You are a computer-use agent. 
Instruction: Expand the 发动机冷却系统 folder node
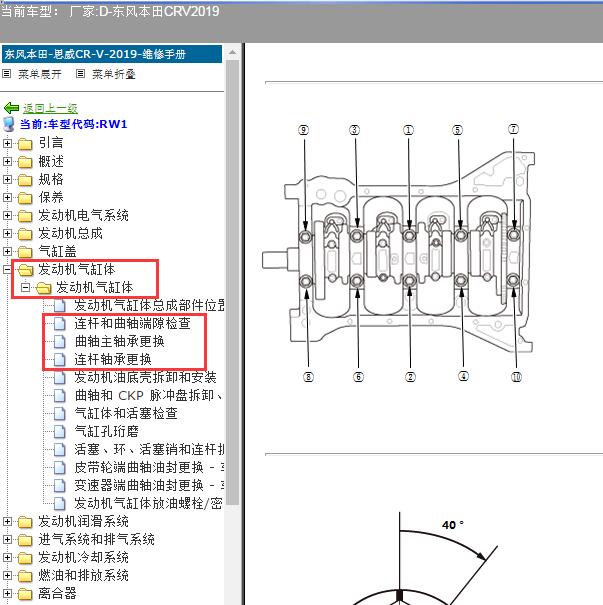7,558
